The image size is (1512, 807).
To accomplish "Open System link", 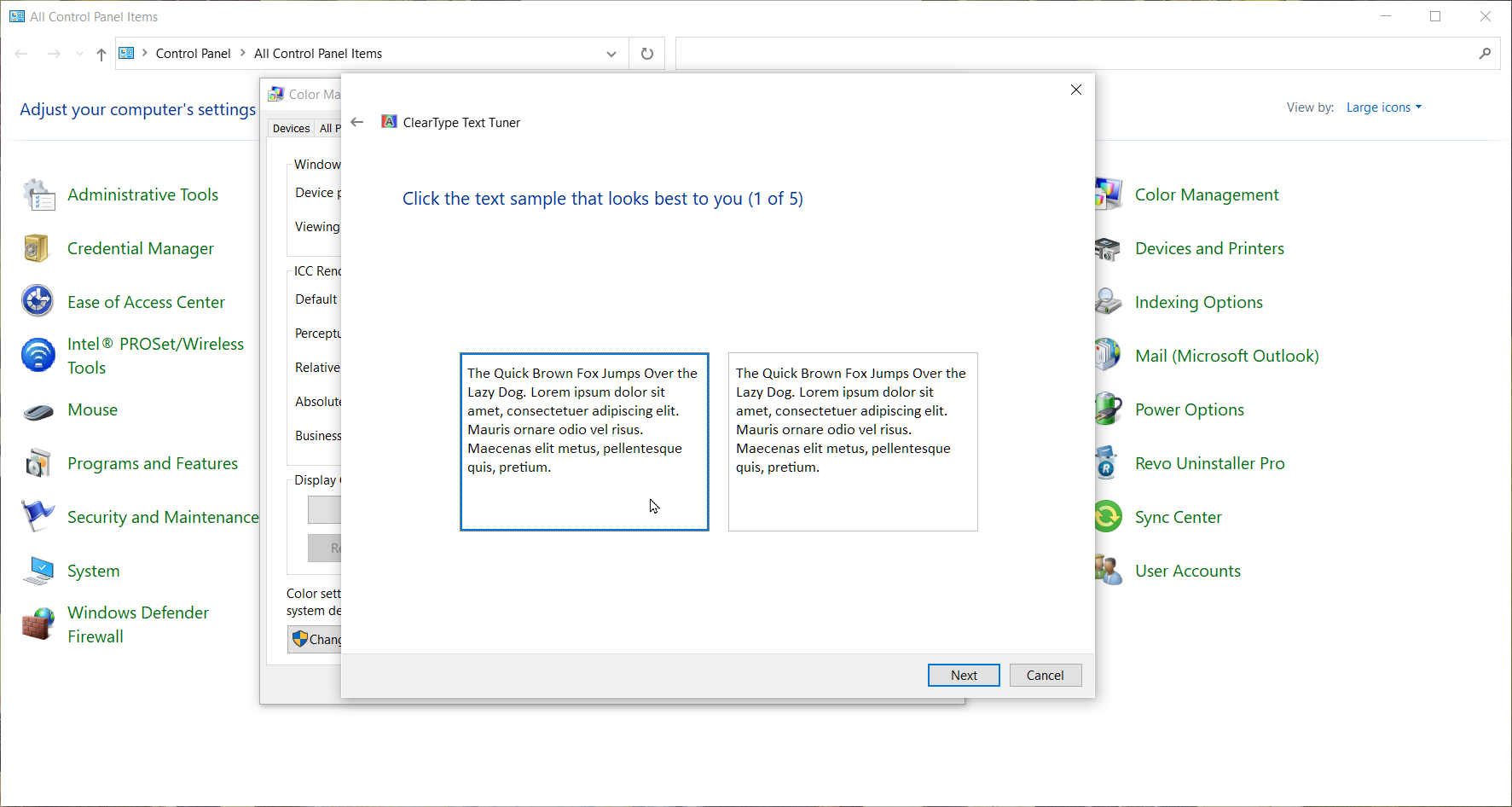I will coord(94,572).
